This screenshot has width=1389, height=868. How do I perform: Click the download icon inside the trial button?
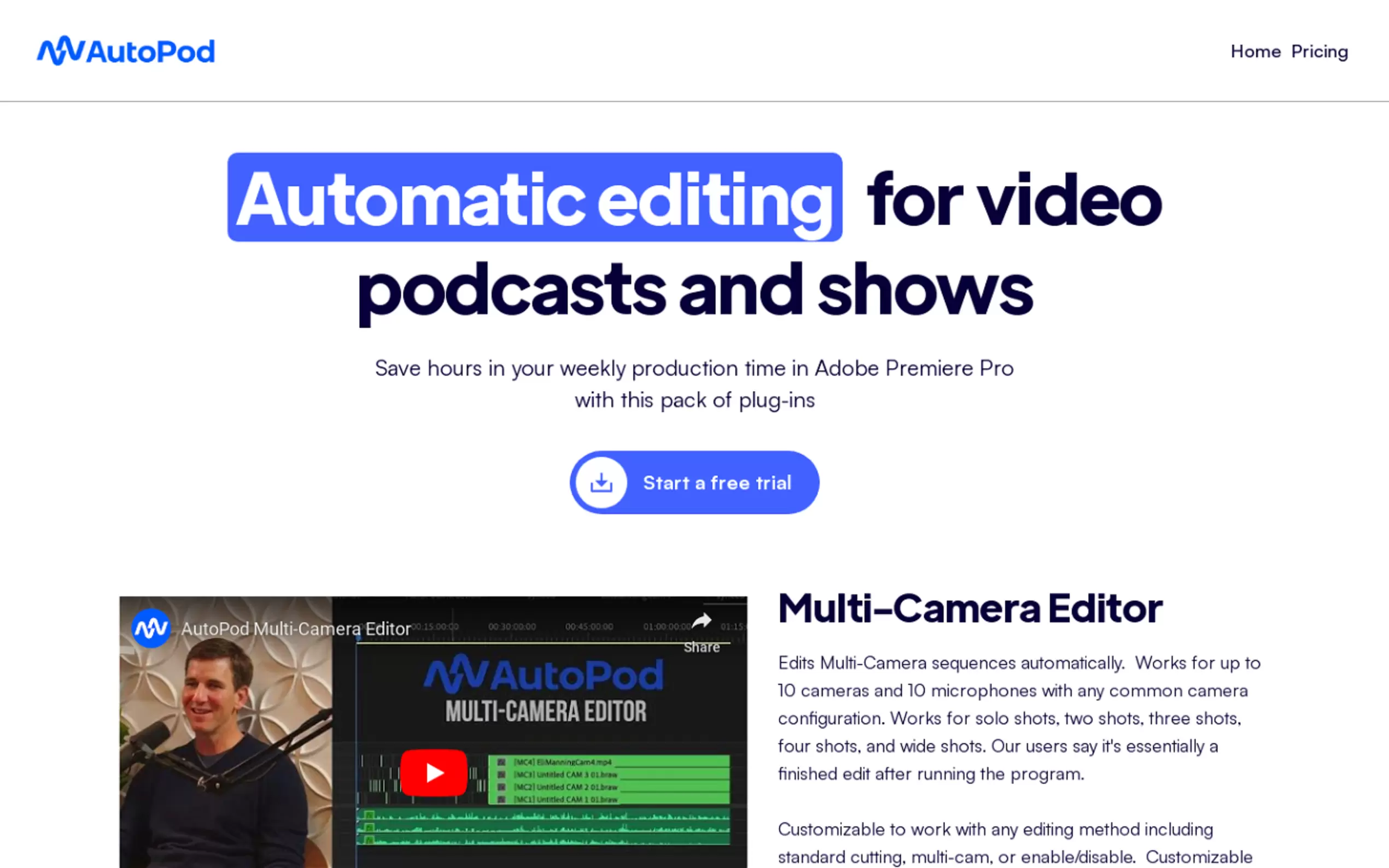tap(601, 482)
